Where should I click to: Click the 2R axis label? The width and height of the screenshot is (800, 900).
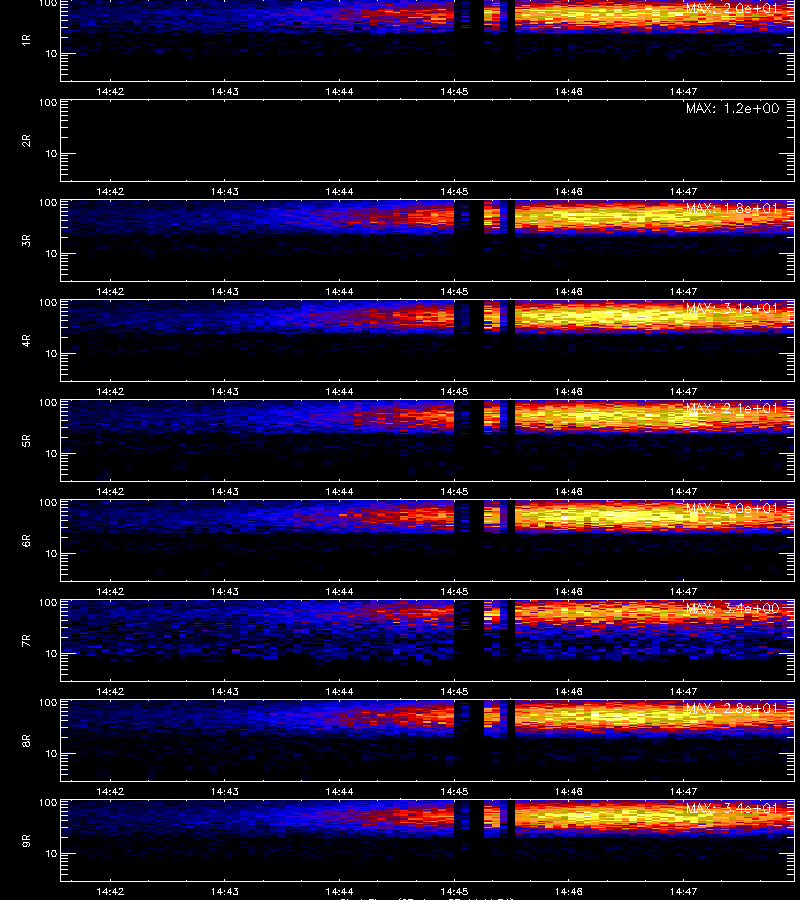[x=26, y=141]
